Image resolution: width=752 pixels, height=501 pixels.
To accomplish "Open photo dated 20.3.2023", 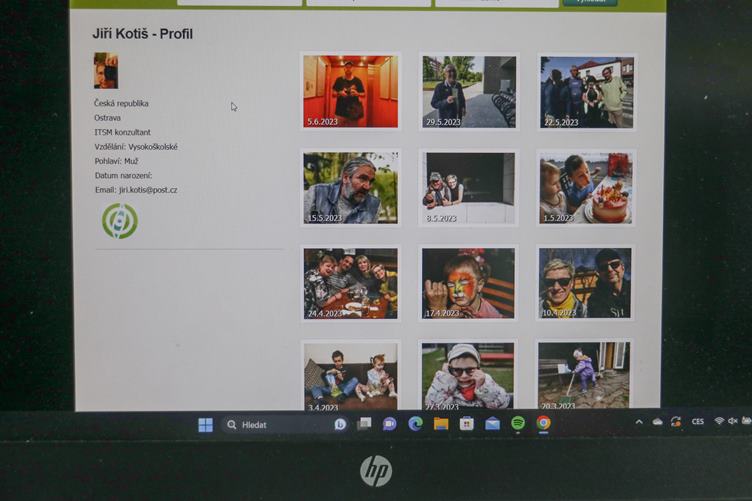I will tap(584, 376).
